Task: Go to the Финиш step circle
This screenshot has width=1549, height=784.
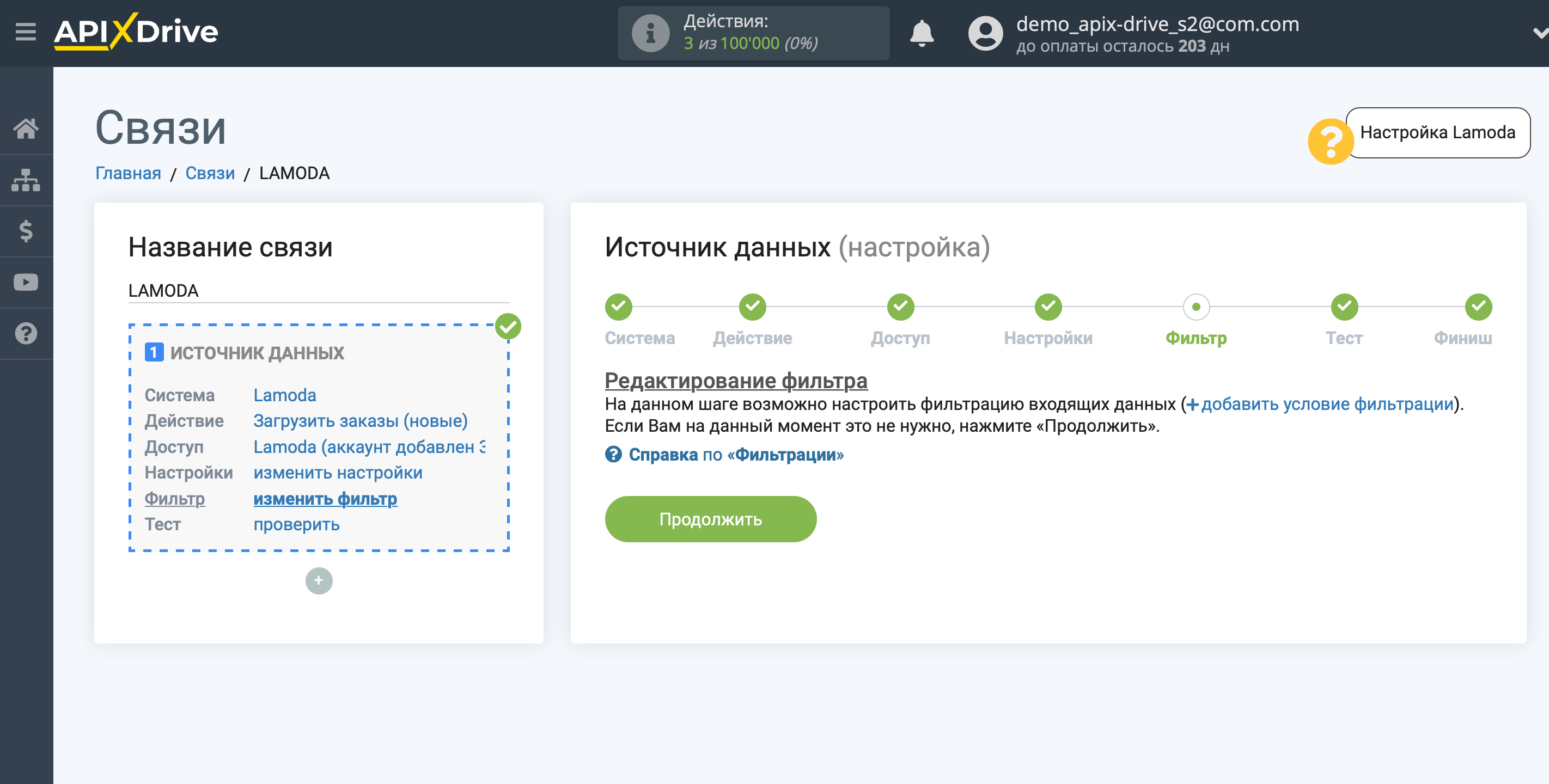Action: coord(1478,307)
